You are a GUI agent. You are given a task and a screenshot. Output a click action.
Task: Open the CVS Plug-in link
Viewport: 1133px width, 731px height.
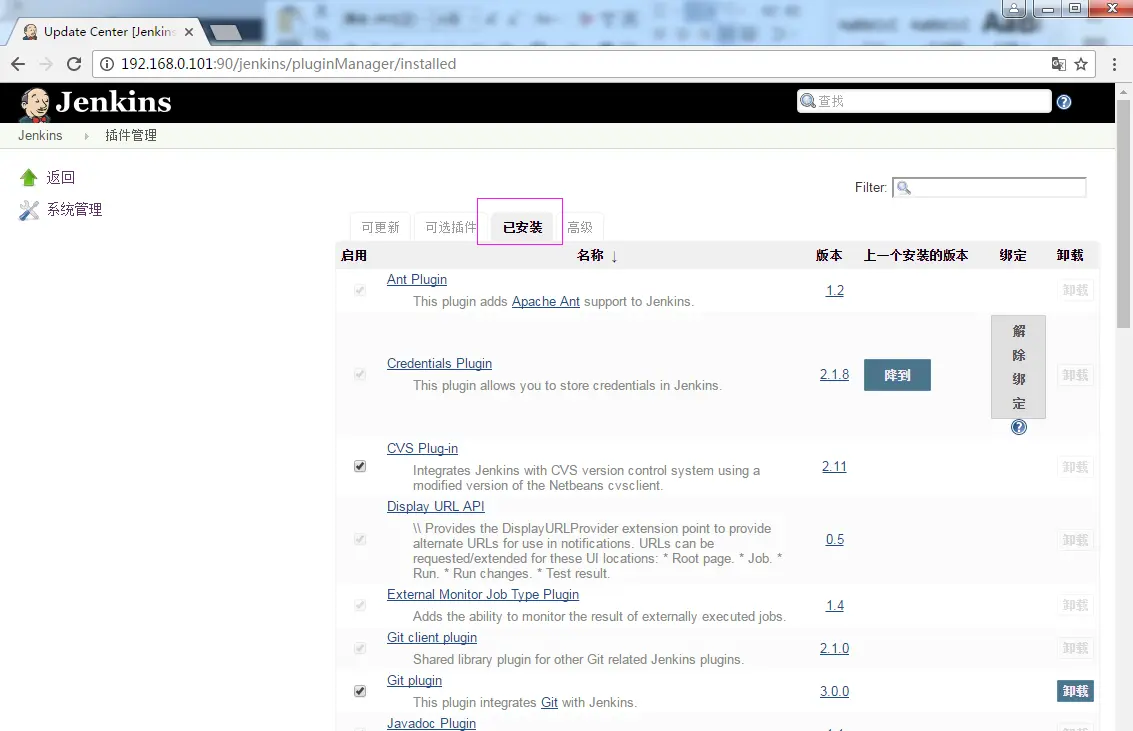click(x=422, y=449)
